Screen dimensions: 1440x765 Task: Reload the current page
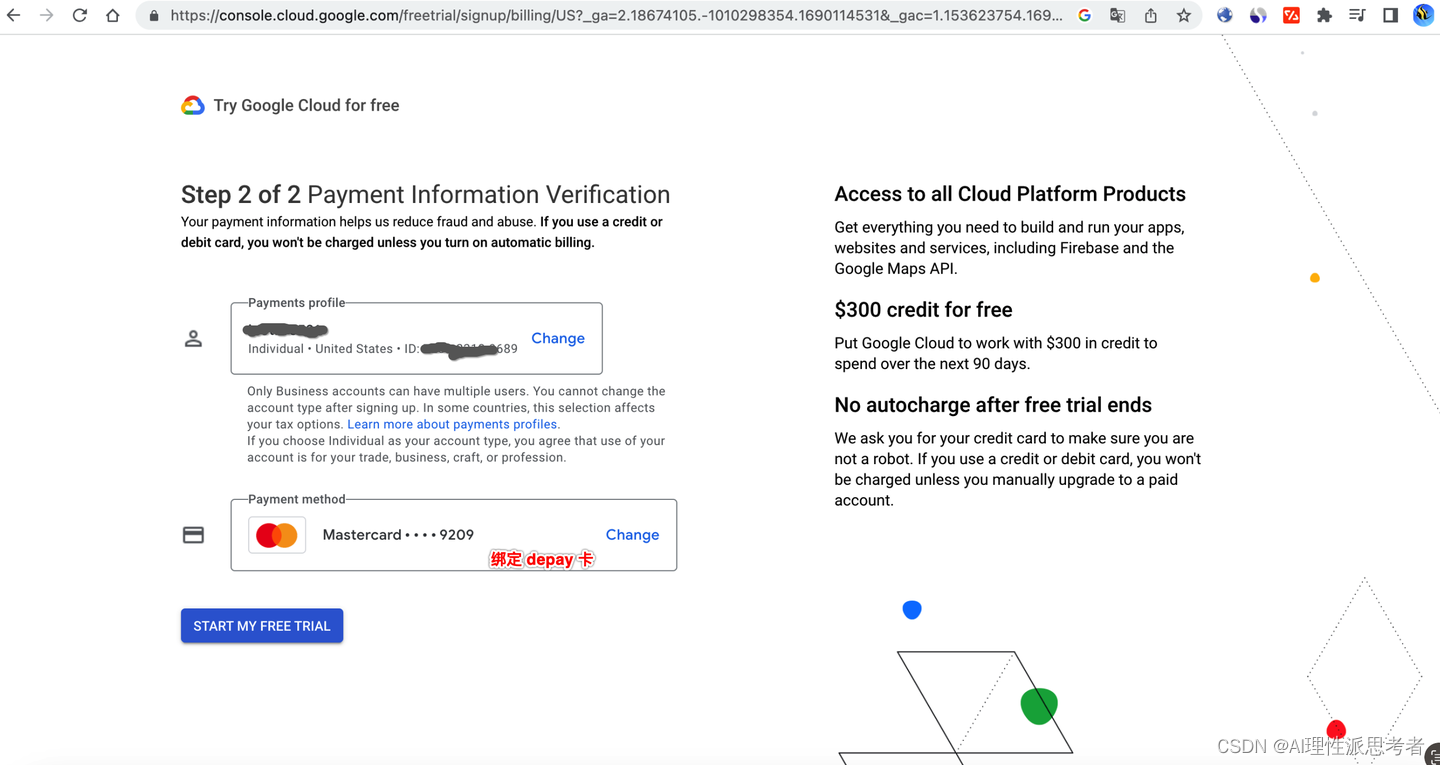(80, 16)
